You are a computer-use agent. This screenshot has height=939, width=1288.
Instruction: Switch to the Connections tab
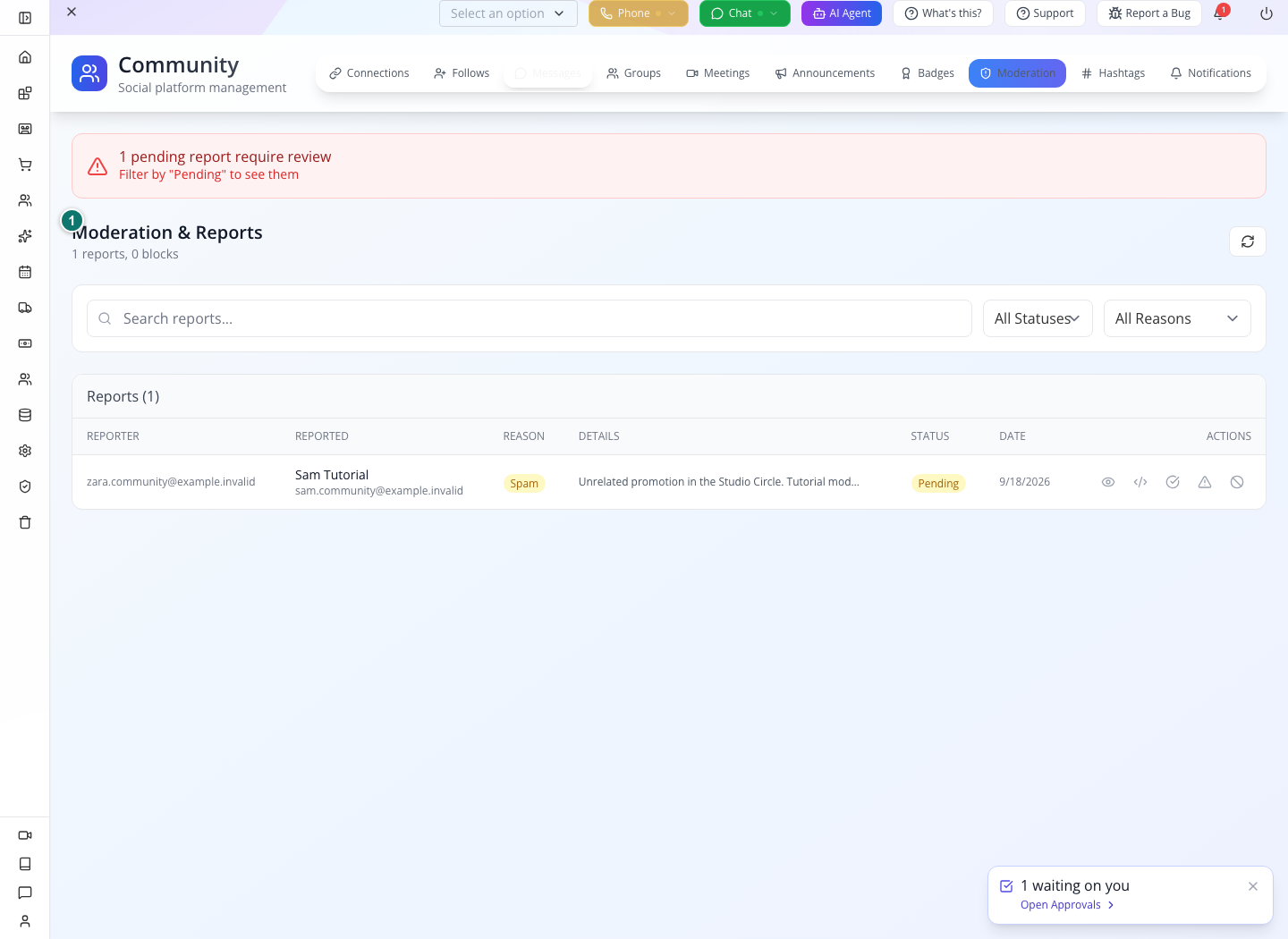(369, 73)
